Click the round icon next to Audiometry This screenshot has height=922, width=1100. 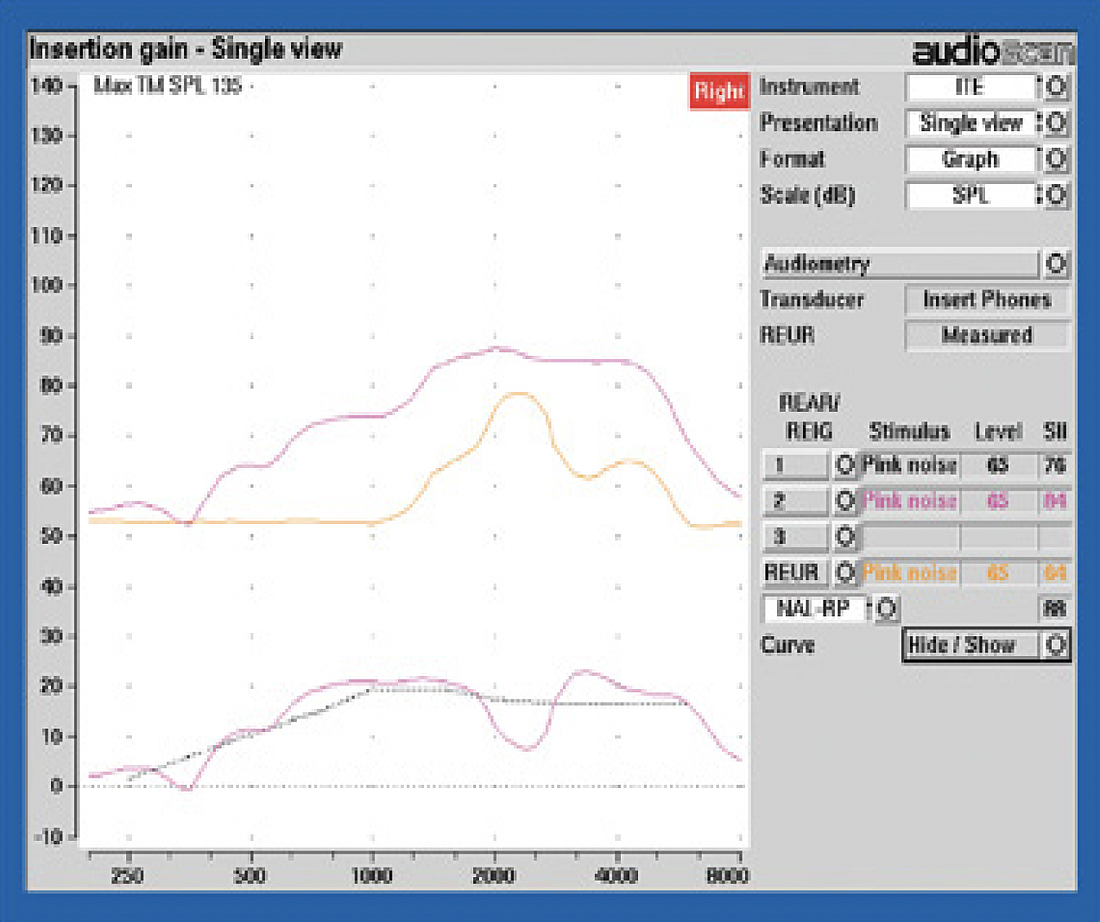click(x=1056, y=265)
